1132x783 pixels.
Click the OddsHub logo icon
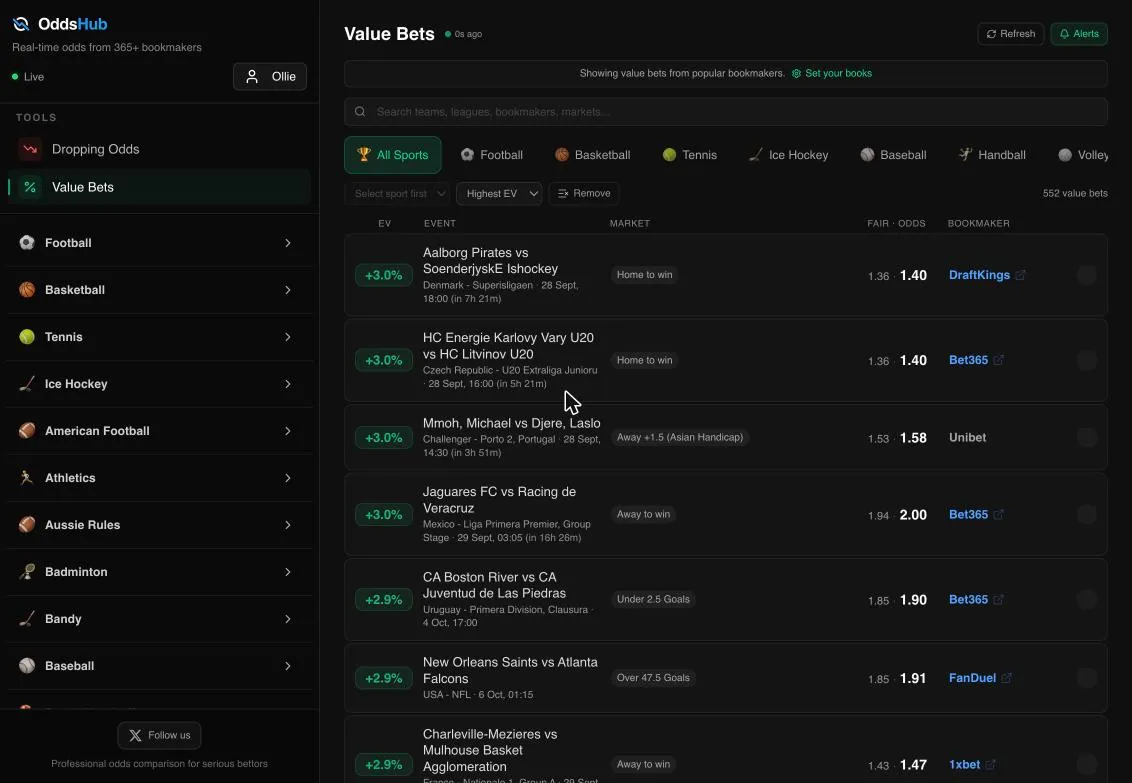pos(21,24)
